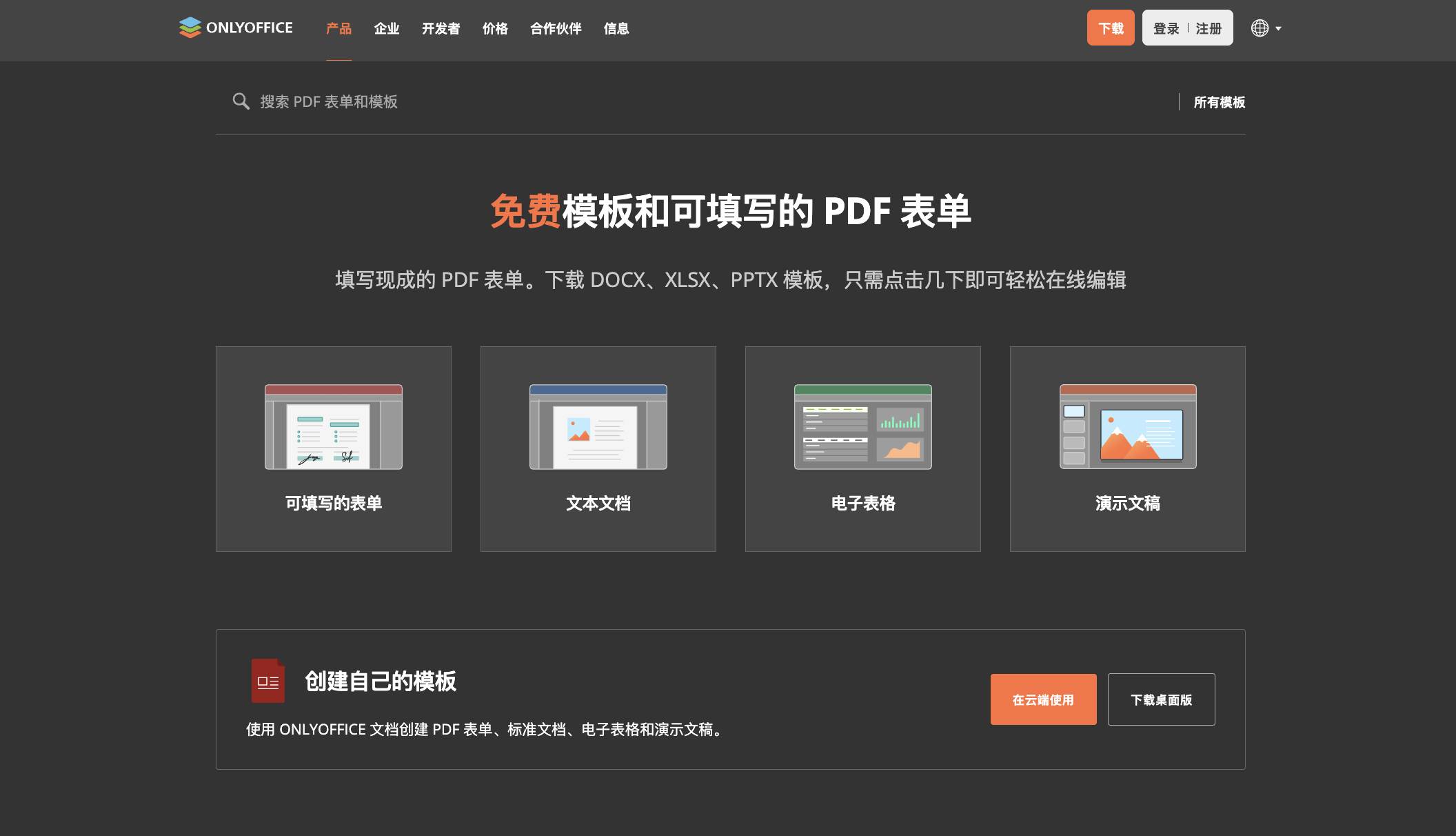Select the 可填写的表单 card label

click(x=334, y=504)
